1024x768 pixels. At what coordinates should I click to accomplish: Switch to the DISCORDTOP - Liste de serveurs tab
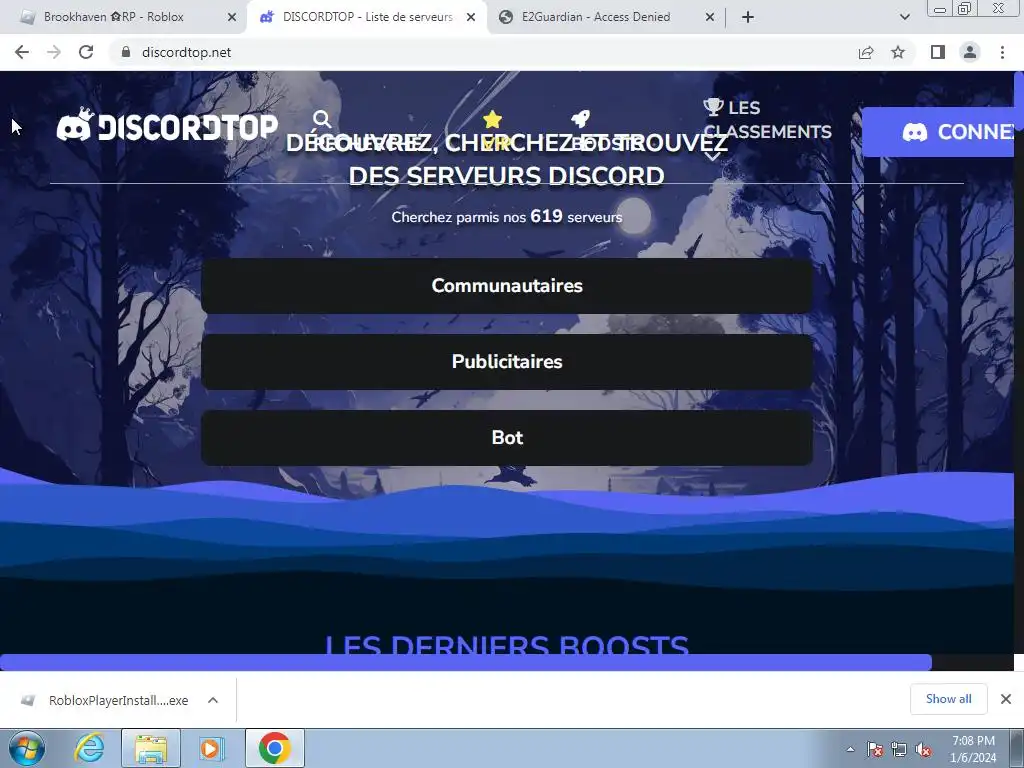366,17
